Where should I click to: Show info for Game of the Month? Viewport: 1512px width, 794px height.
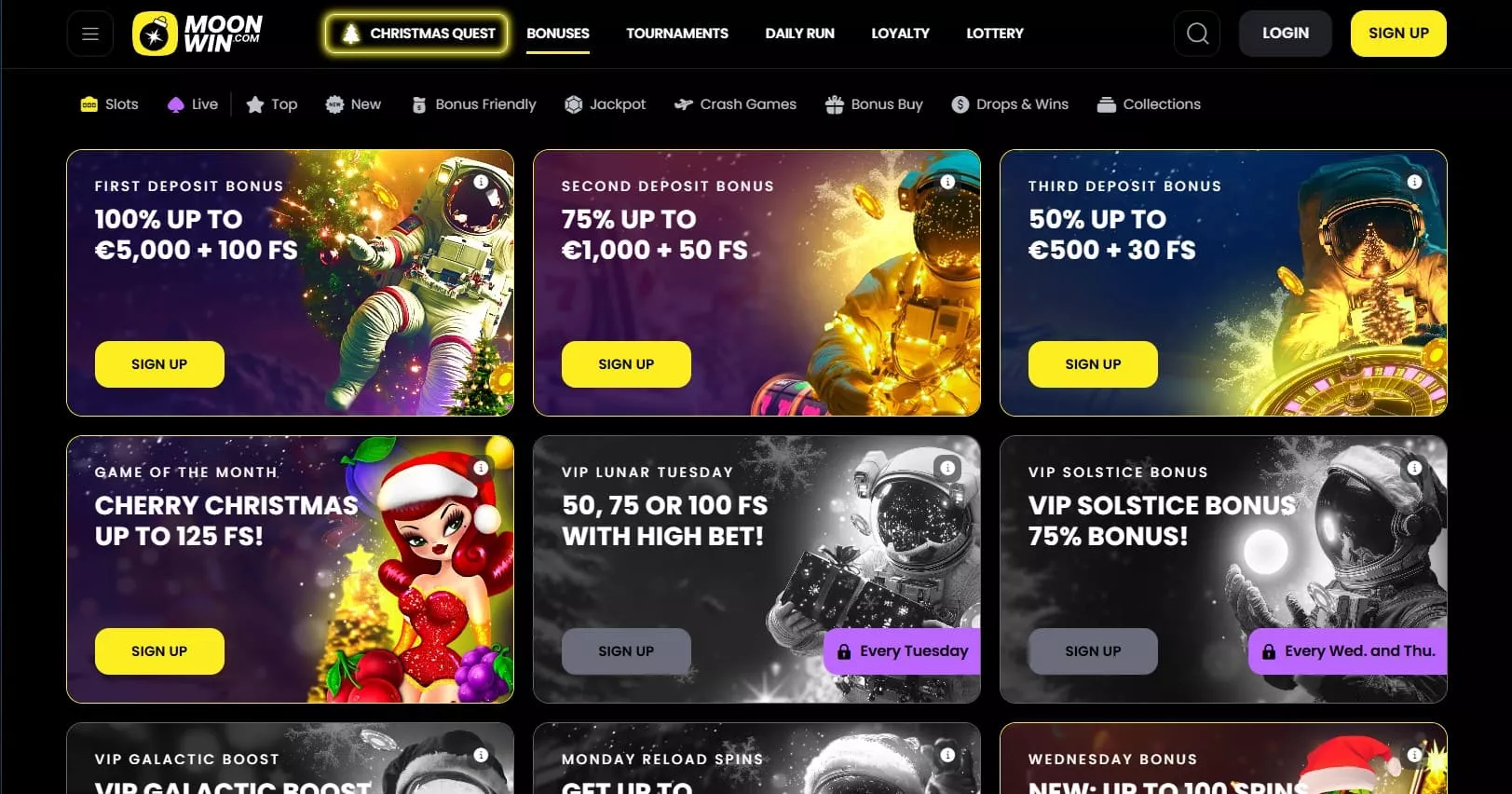pos(481,468)
